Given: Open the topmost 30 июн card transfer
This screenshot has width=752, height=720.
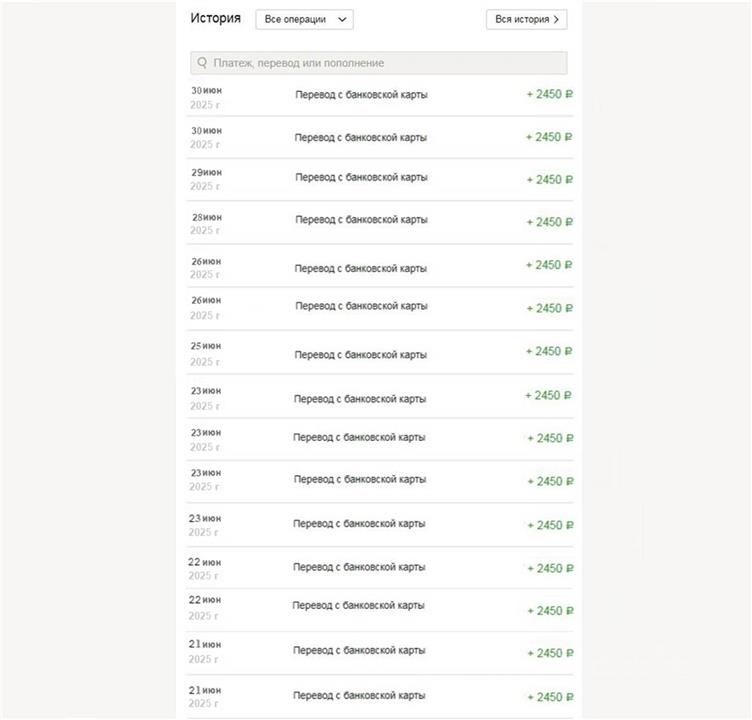Looking at the screenshot, I should [361, 95].
